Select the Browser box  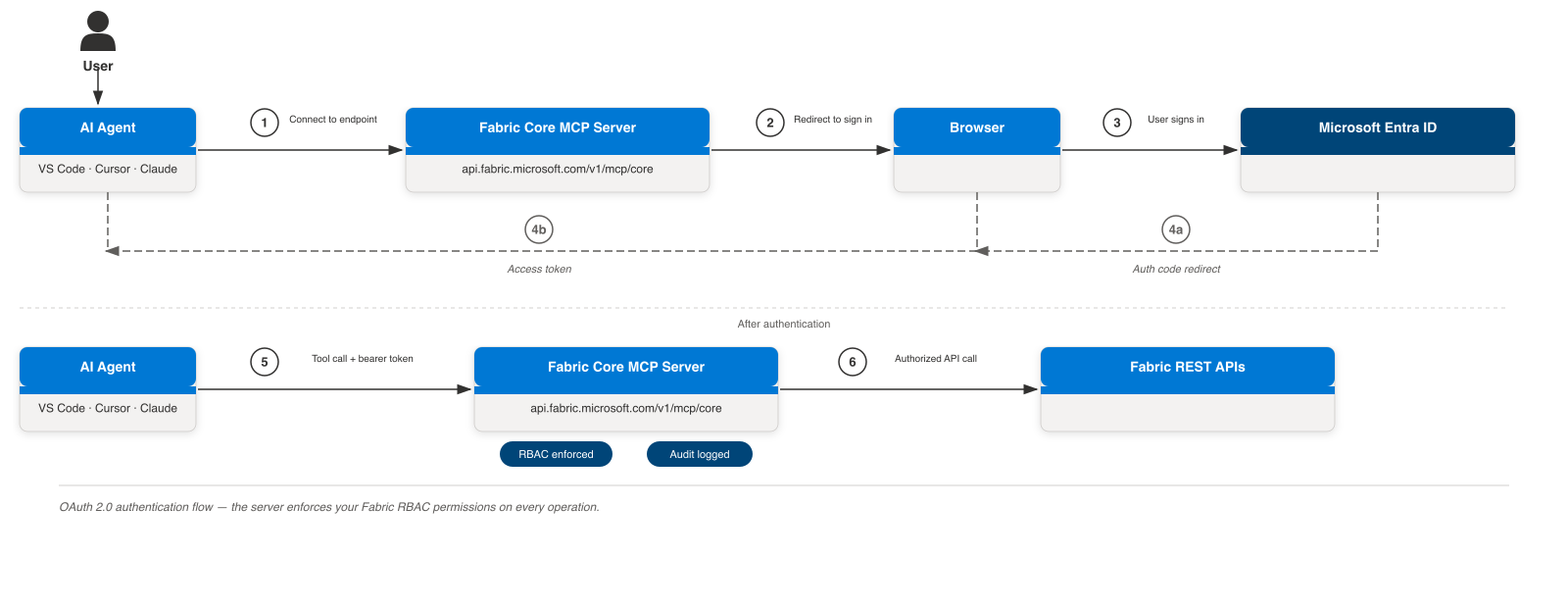click(x=977, y=150)
